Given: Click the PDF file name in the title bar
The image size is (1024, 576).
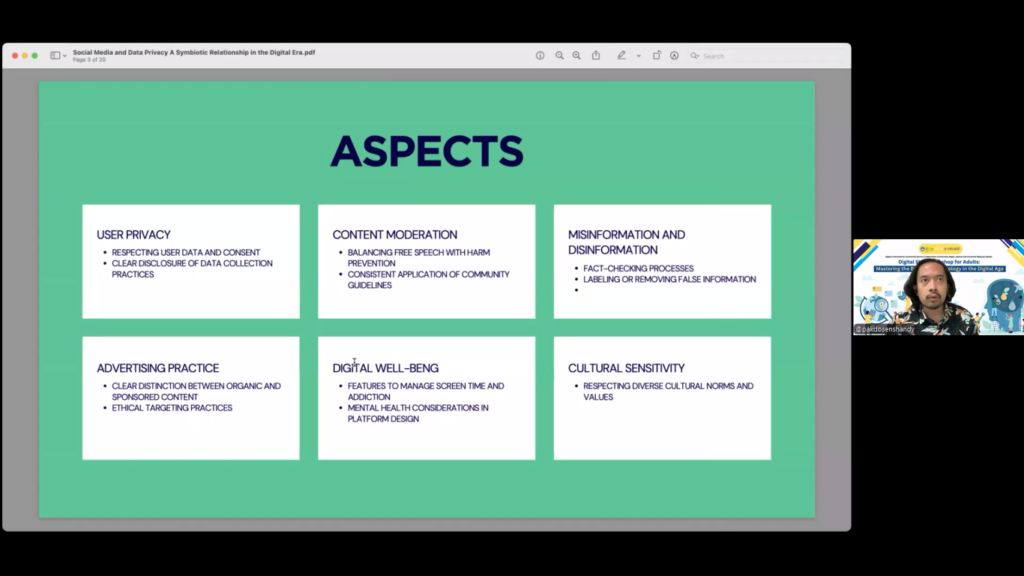Looking at the screenshot, I should click(x=193, y=52).
